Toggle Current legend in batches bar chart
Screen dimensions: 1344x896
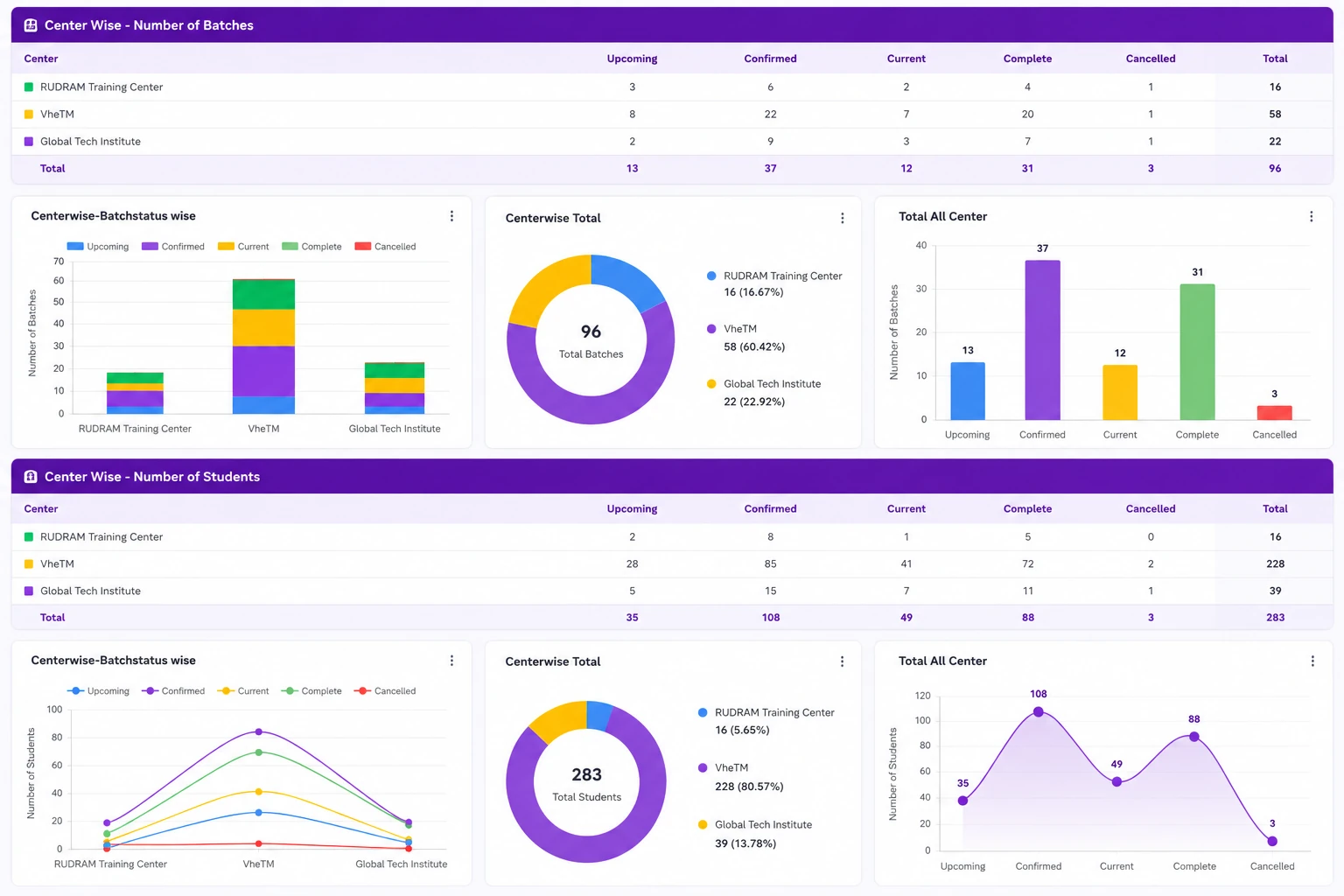[243, 247]
